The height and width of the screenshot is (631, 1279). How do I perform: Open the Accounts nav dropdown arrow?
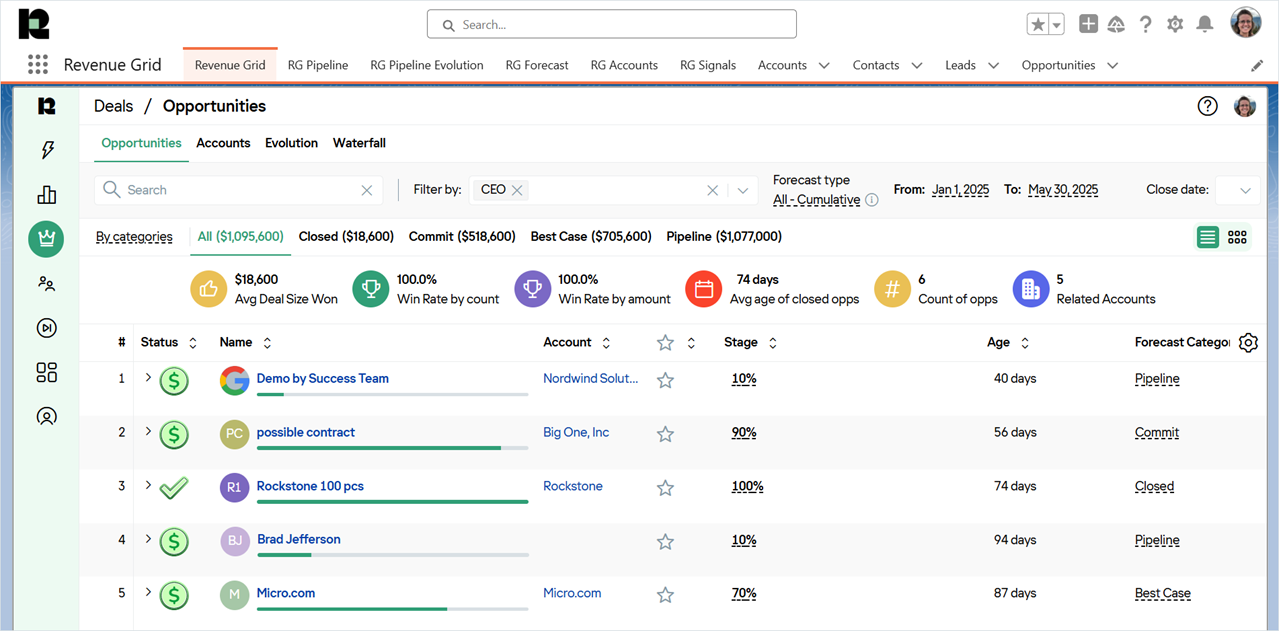tap(824, 65)
